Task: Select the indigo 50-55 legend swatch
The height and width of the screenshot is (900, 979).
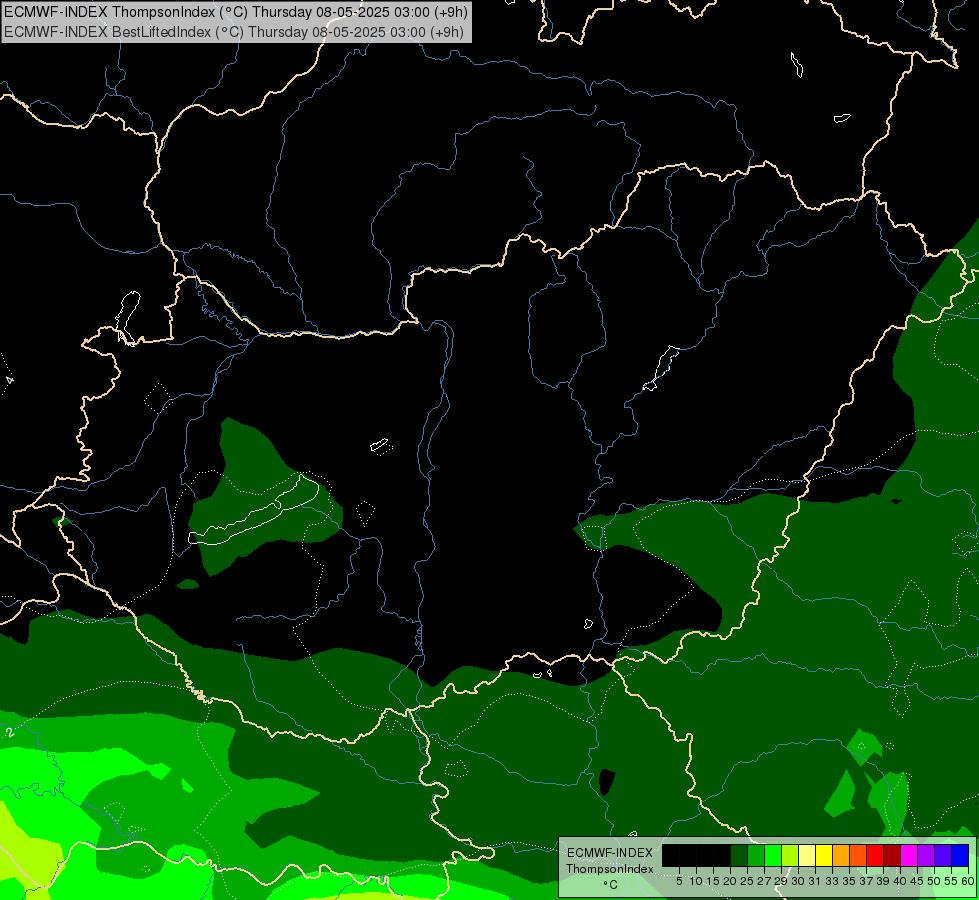Action: [x=943, y=855]
